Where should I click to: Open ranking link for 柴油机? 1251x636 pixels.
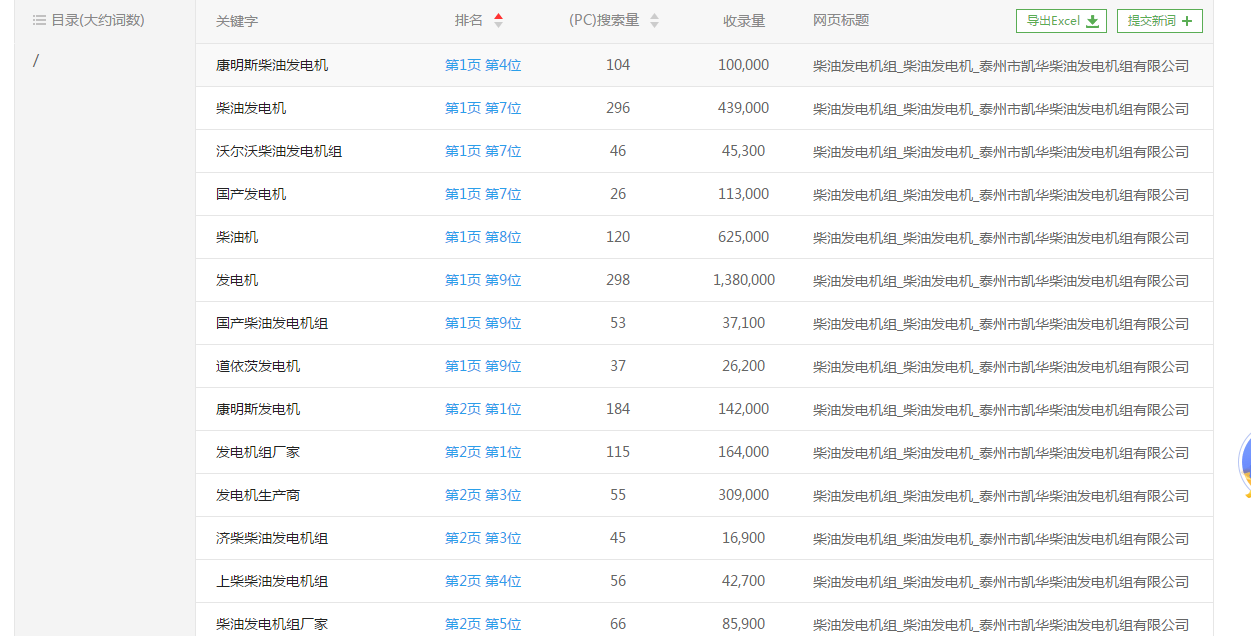tap(483, 237)
